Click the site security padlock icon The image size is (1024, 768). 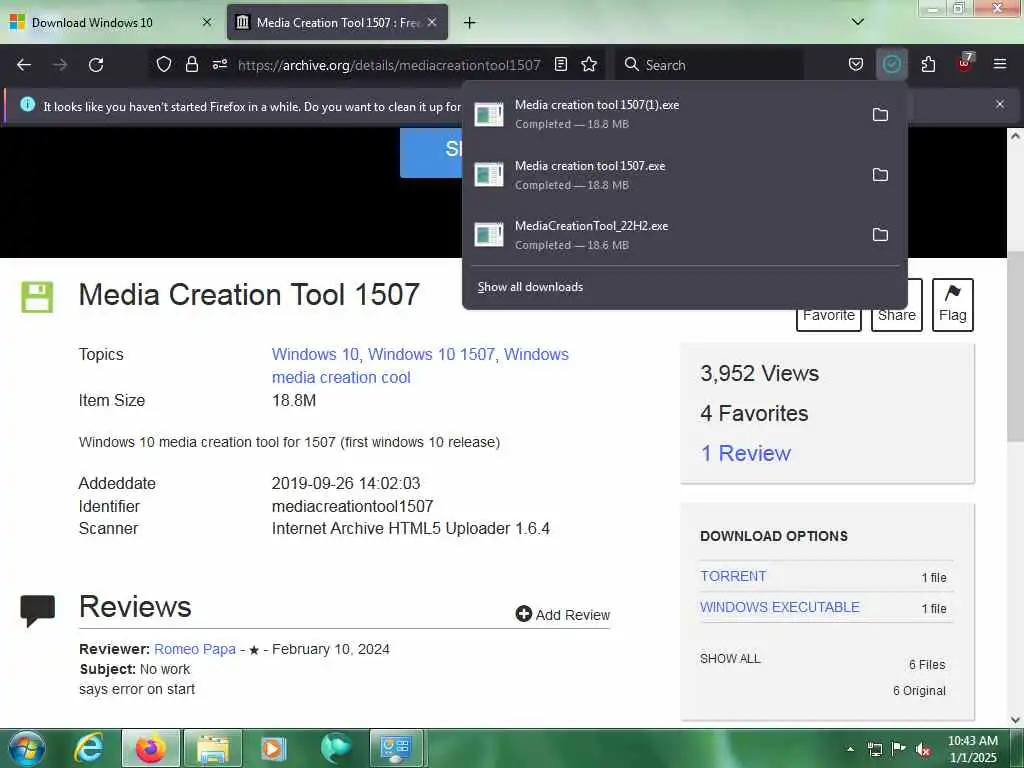(191, 64)
